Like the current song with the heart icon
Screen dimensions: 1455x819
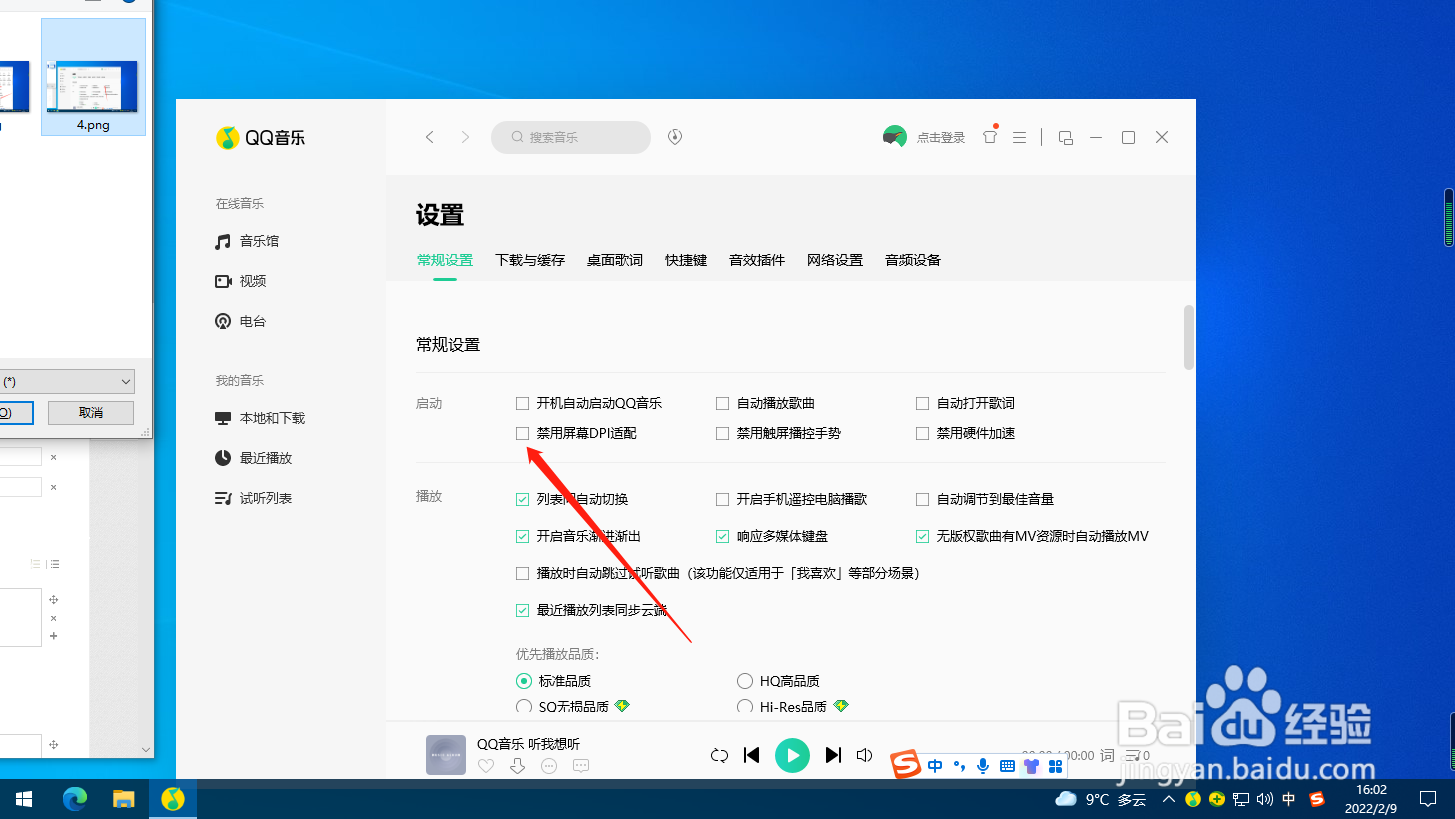tap(486, 766)
